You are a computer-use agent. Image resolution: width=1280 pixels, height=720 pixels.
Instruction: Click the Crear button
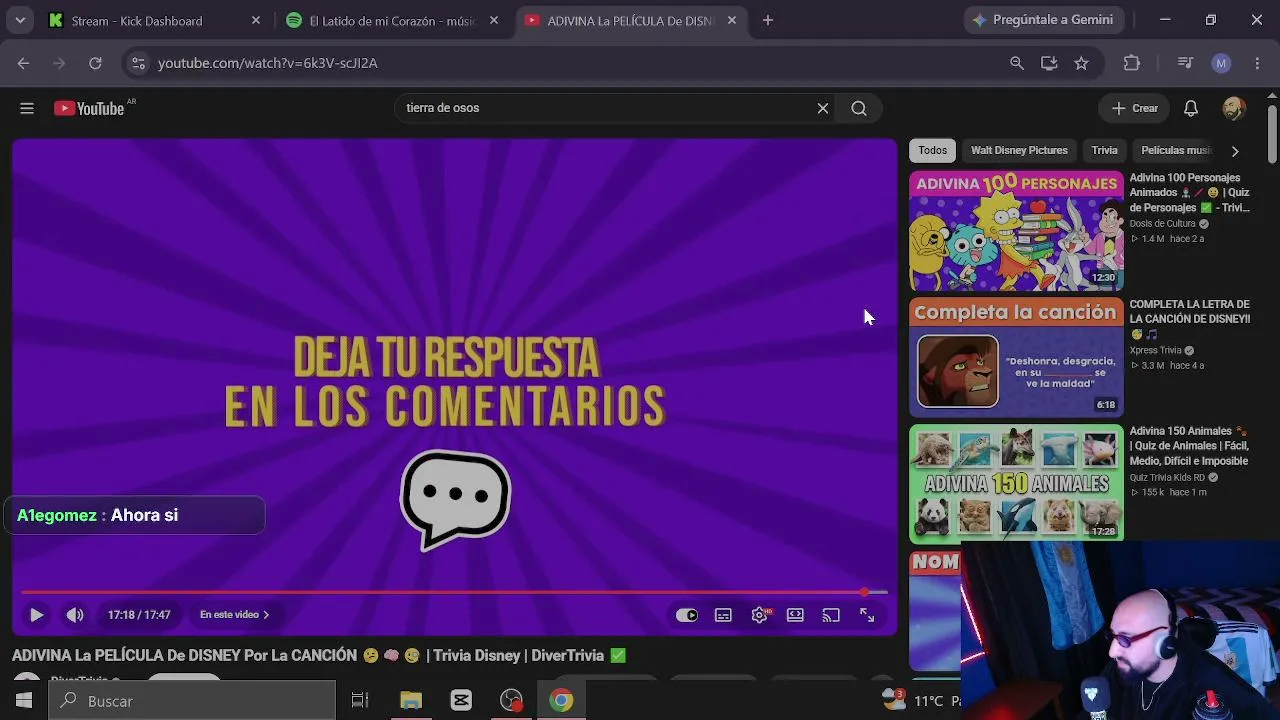[1135, 108]
